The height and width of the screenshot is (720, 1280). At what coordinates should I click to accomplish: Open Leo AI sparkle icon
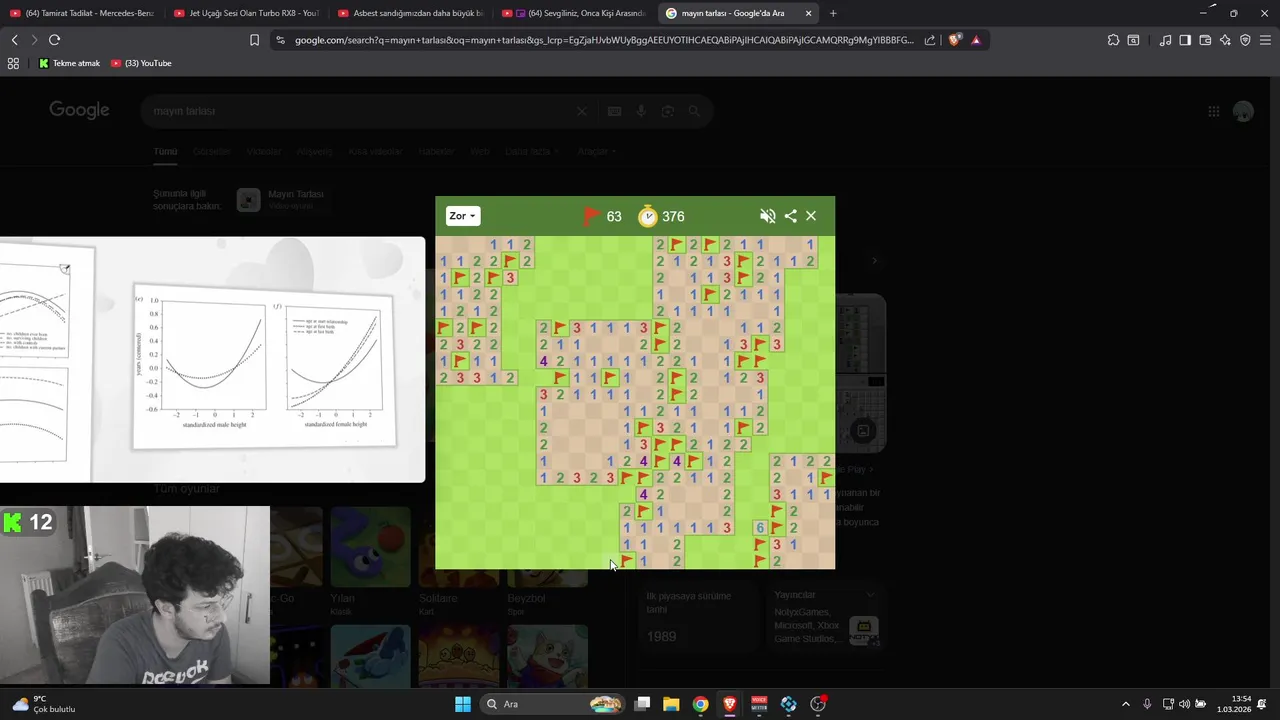click(x=1225, y=40)
